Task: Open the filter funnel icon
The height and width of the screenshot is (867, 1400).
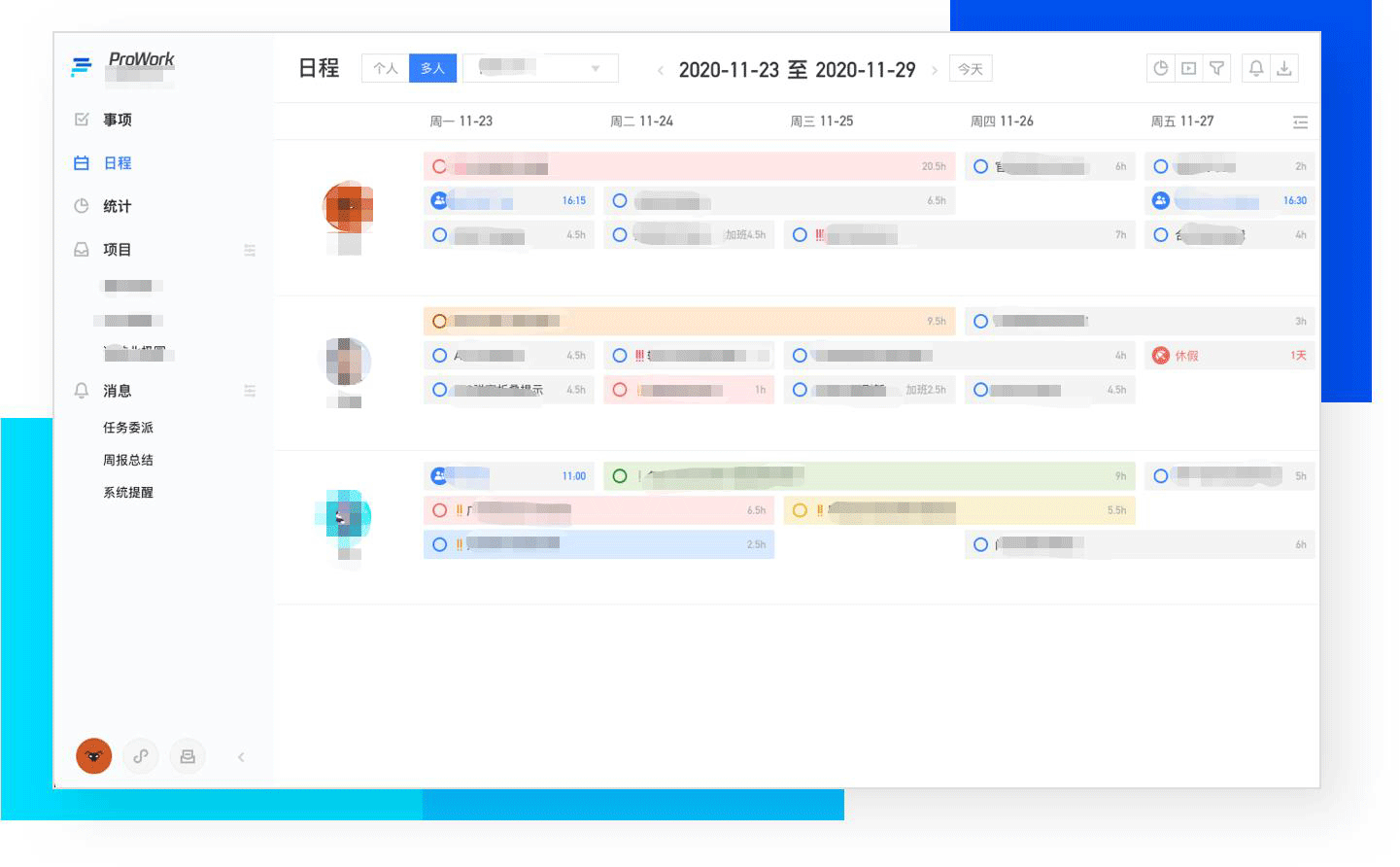Action: click(x=1216, y=68)
